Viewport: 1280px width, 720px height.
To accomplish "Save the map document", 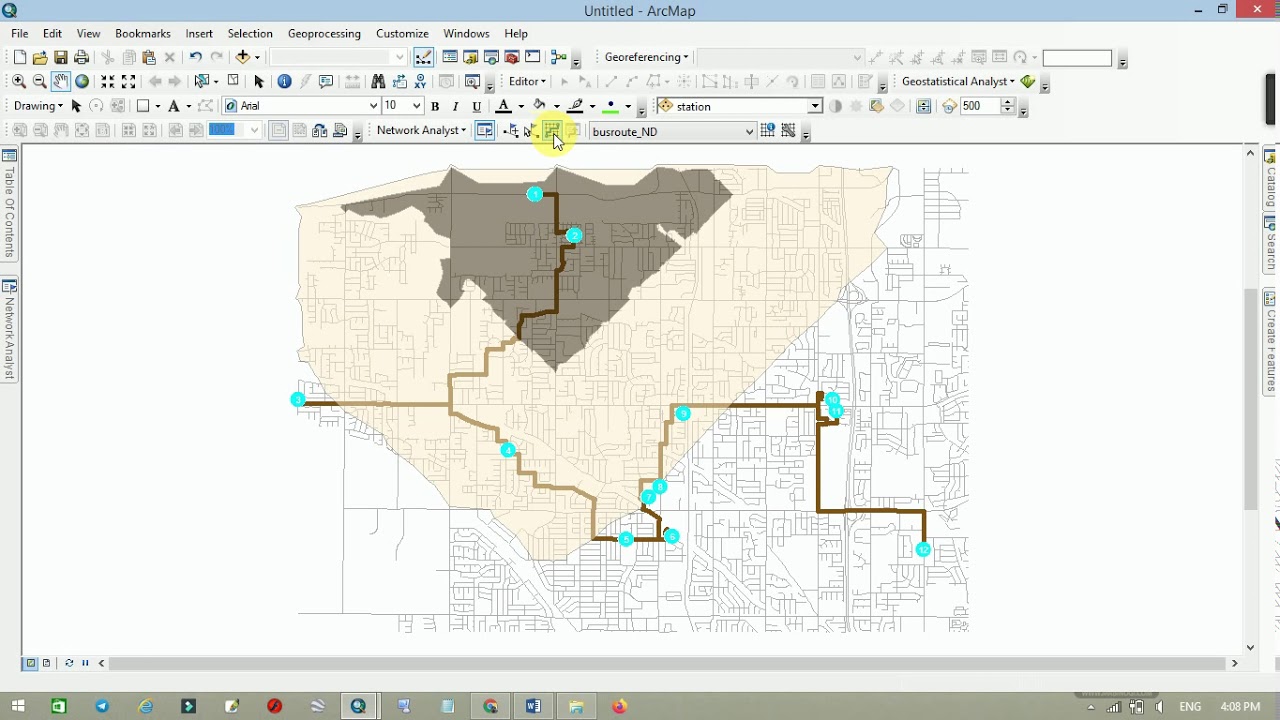I will pyautogui.click(x=61, y=57).
